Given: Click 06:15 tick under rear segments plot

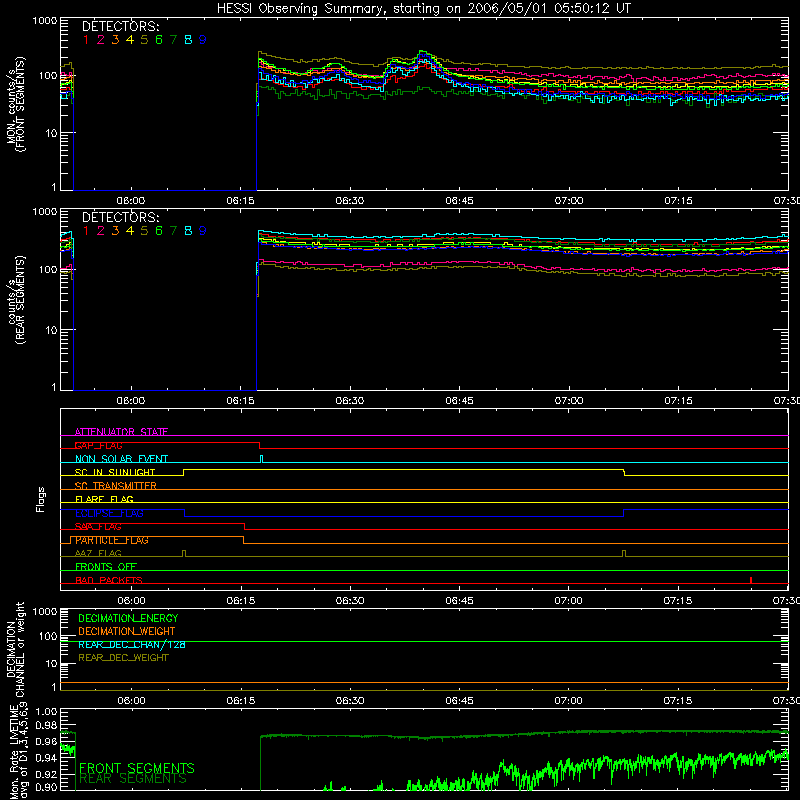Looking at the screenshot, I should [241, 401].
